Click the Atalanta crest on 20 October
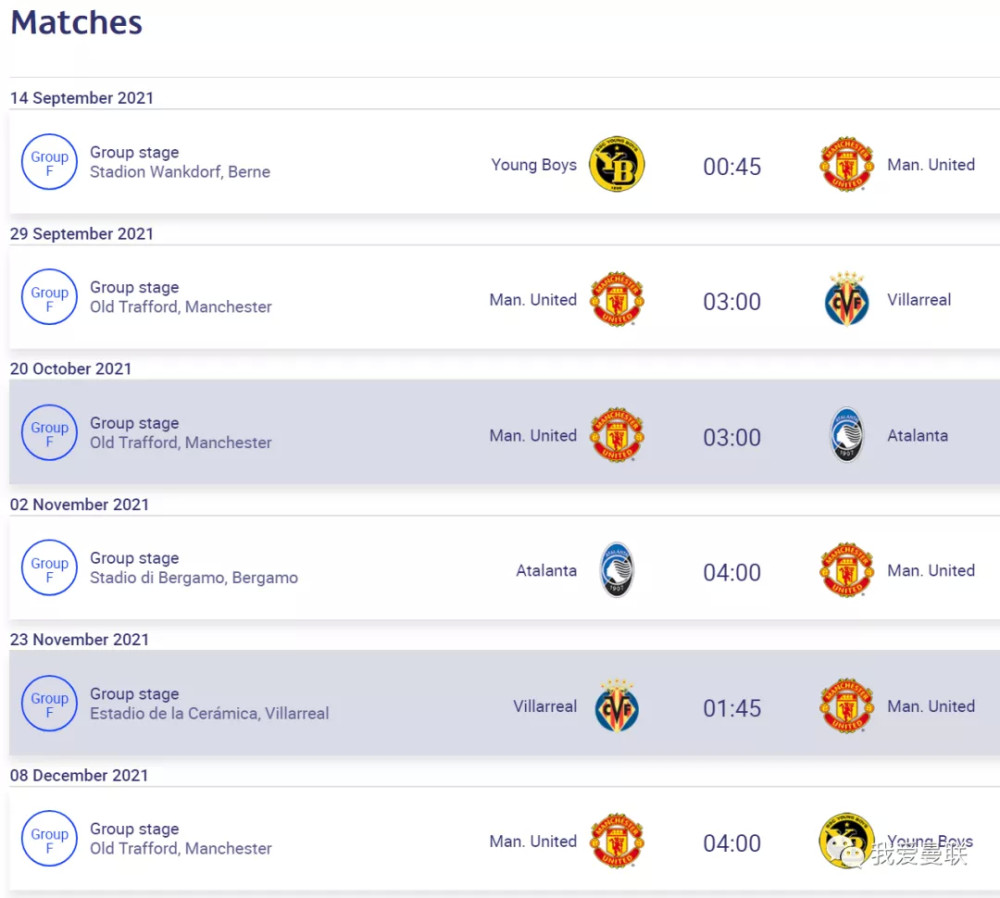1000x898 pixels. pos(847,435)
